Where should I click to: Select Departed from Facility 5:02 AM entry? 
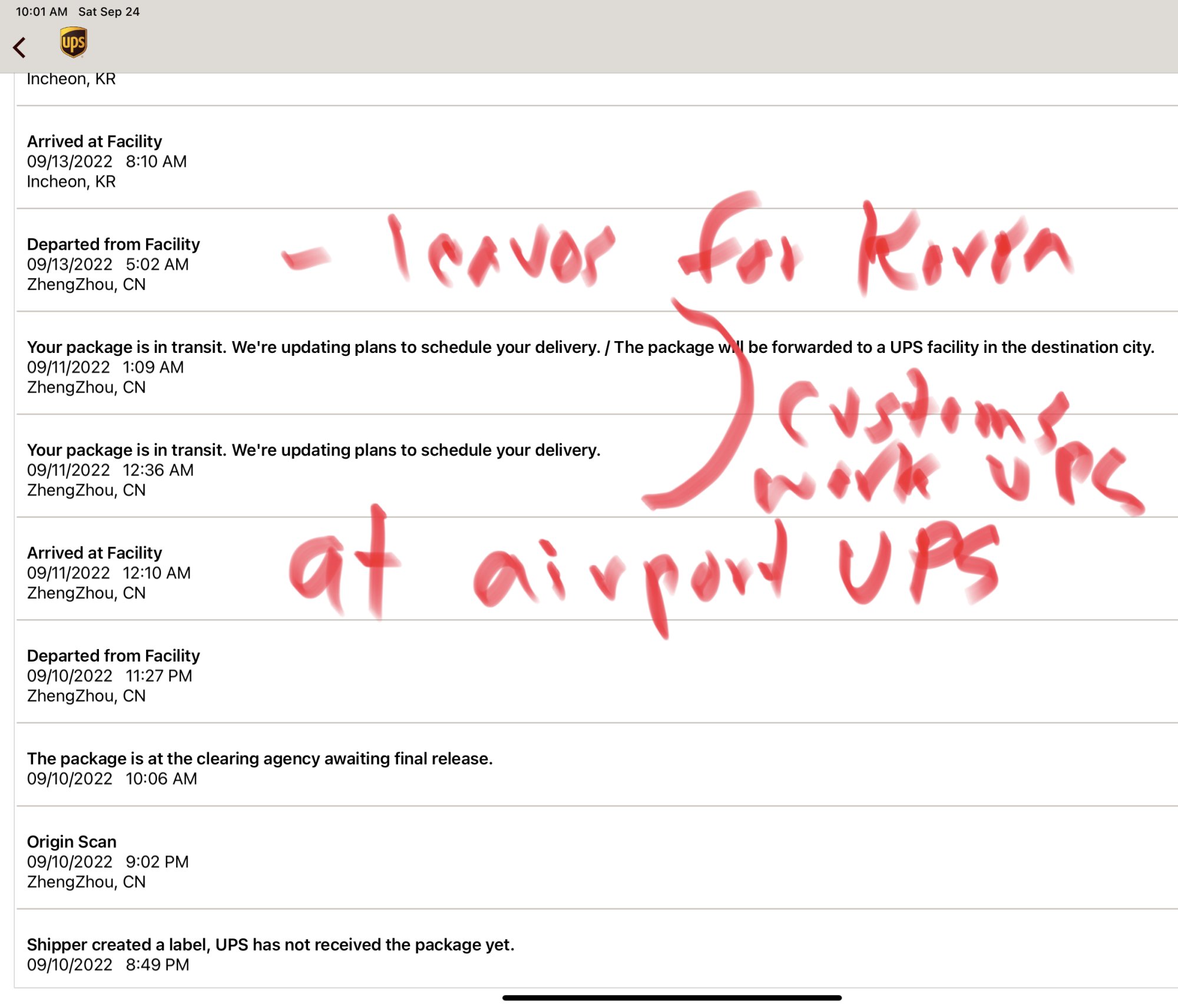pyautogui.click(x=114, y=244)
